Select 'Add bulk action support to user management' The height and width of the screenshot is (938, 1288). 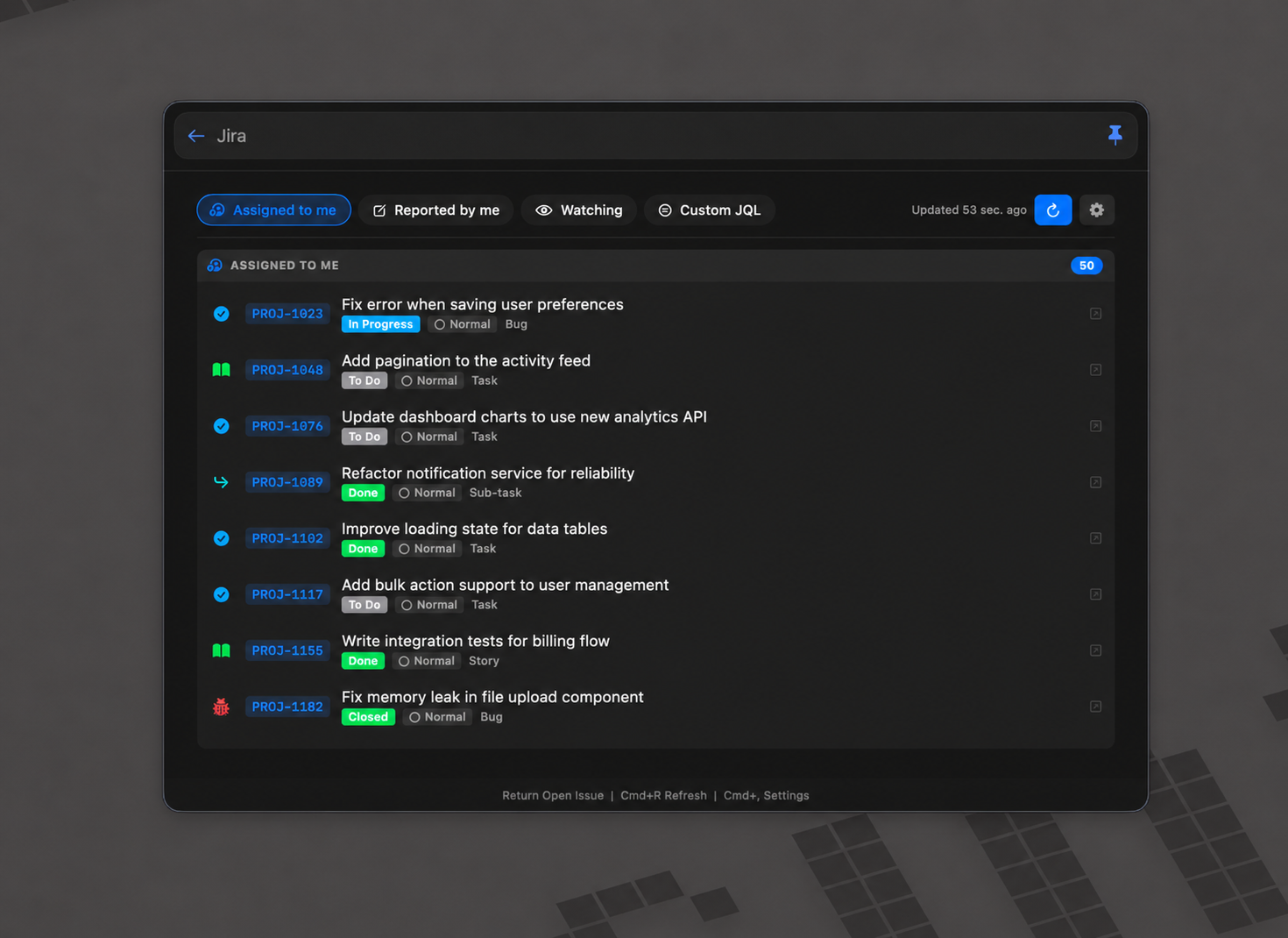pyautogui.click(x=506, y=585)
